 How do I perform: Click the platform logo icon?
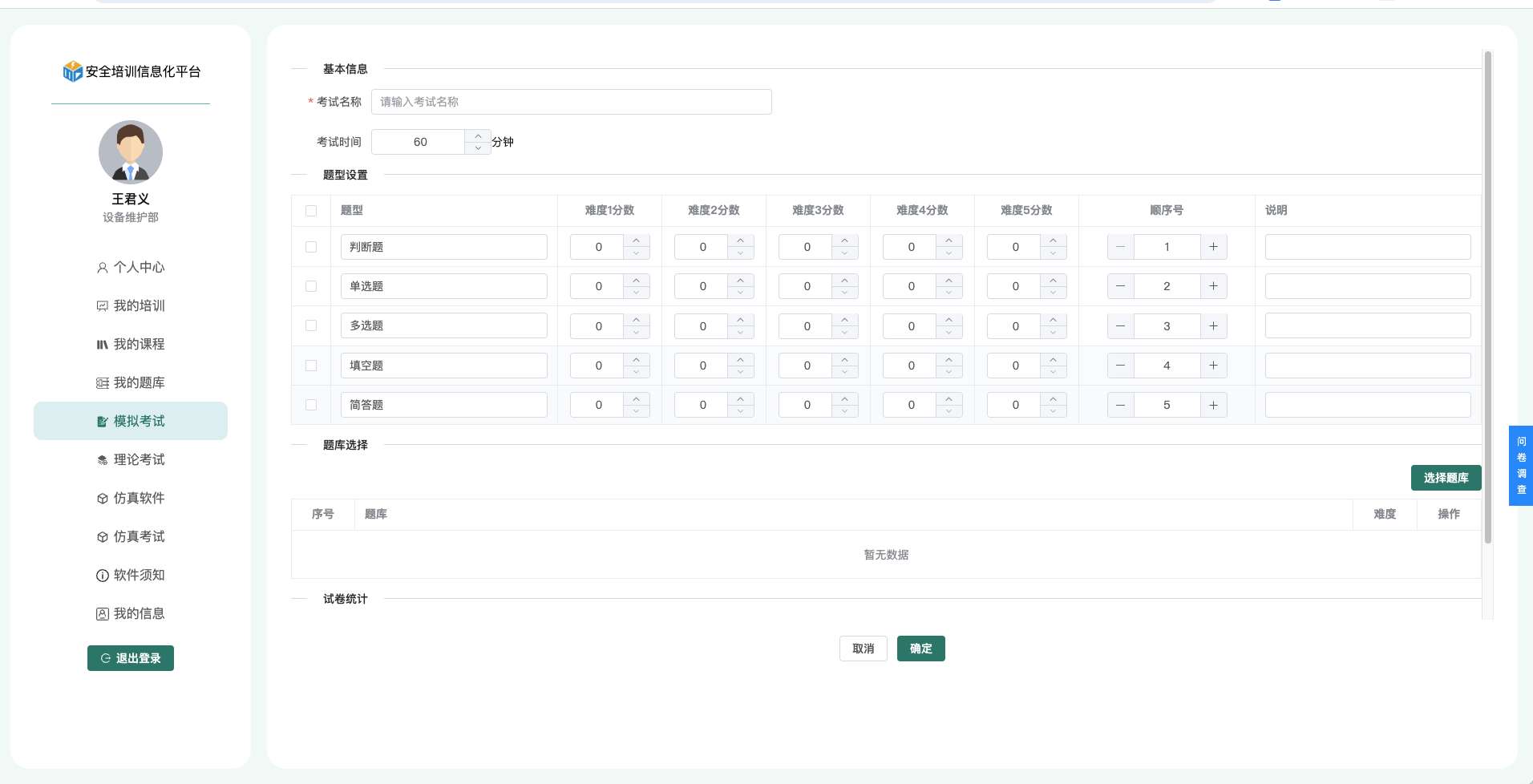pos(72,71)
